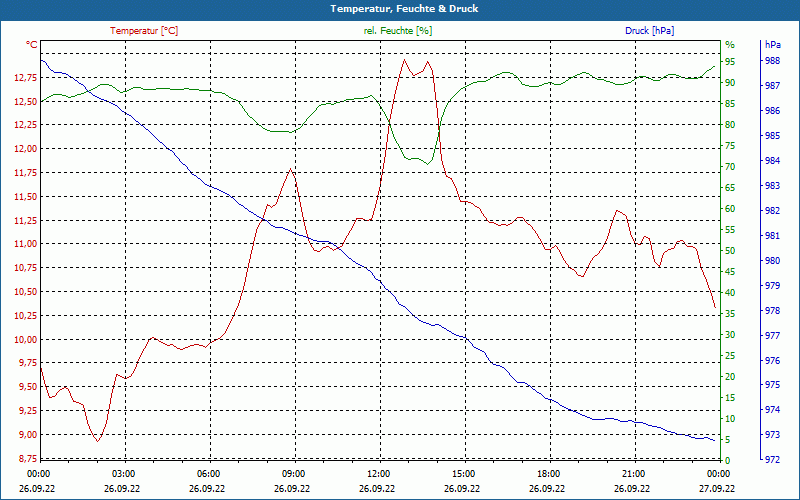Screen dimensions: 800x500
Task: Select the green 'rel. Feuchte [%]' legend label
Action: [398, 31]
